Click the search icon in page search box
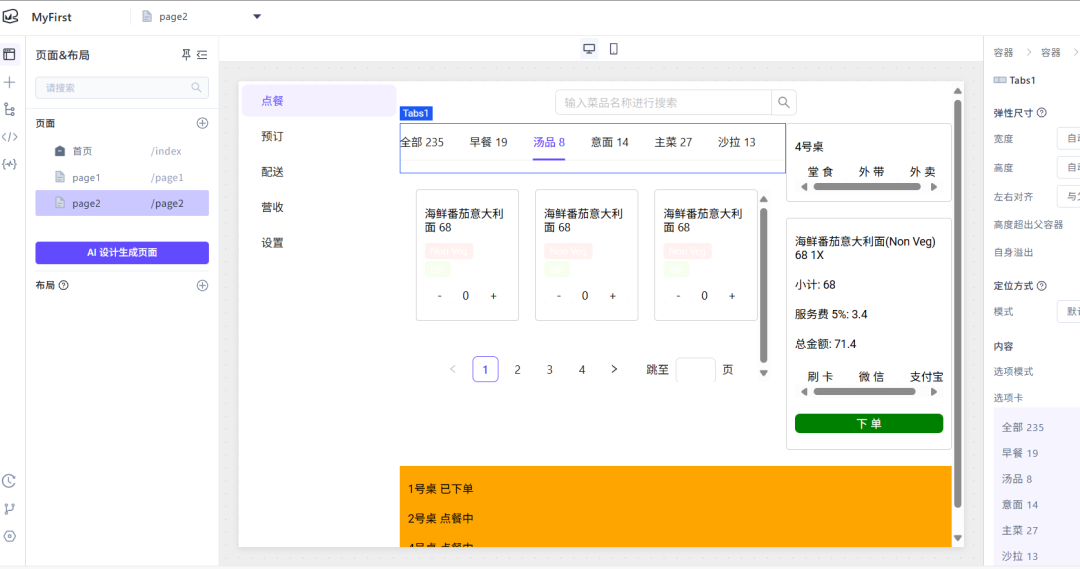This screenshot has width=1080, height=569. (x=196, y=87)
